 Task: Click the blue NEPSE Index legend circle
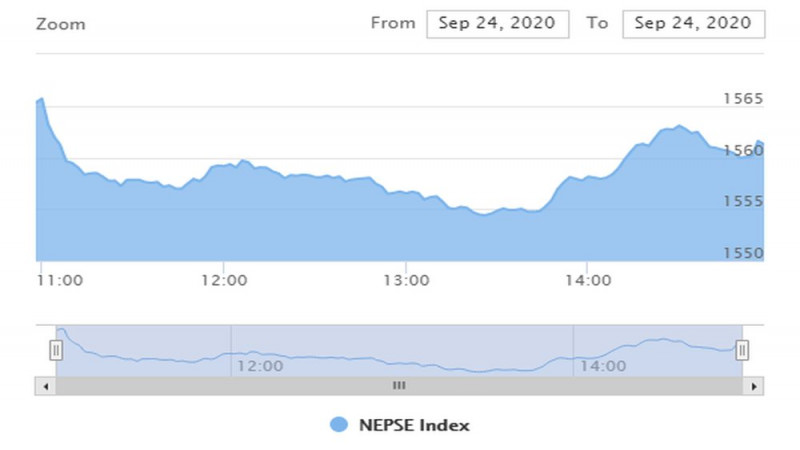tap(339, 424)
